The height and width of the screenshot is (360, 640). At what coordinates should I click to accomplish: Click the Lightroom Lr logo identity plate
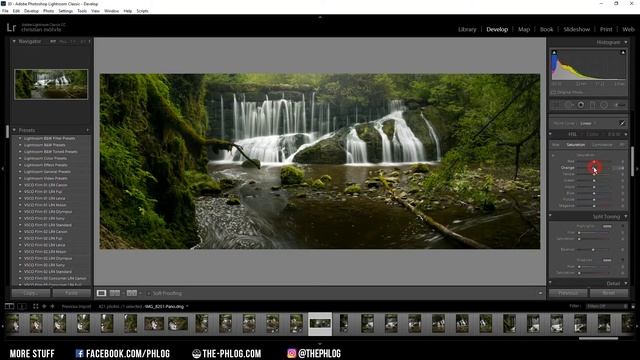pos(11,28)
